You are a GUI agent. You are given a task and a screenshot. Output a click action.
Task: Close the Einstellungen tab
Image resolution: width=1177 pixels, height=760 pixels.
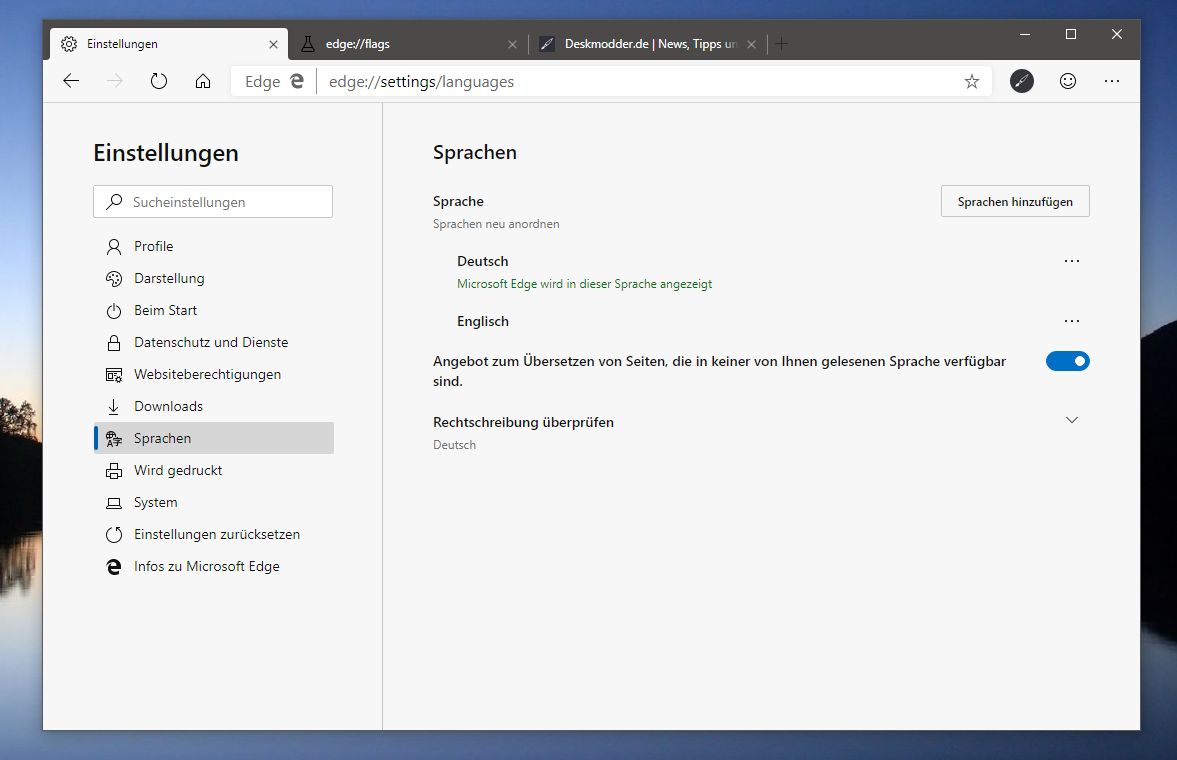273,44
